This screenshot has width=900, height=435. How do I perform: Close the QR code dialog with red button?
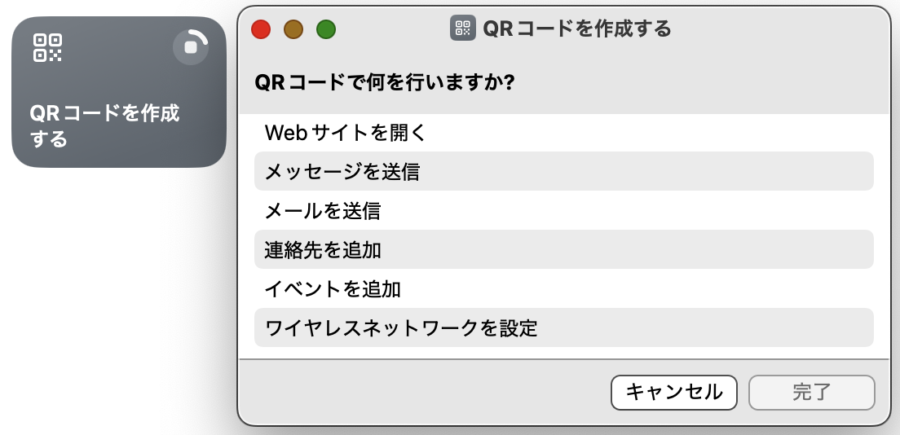[262, 29]
